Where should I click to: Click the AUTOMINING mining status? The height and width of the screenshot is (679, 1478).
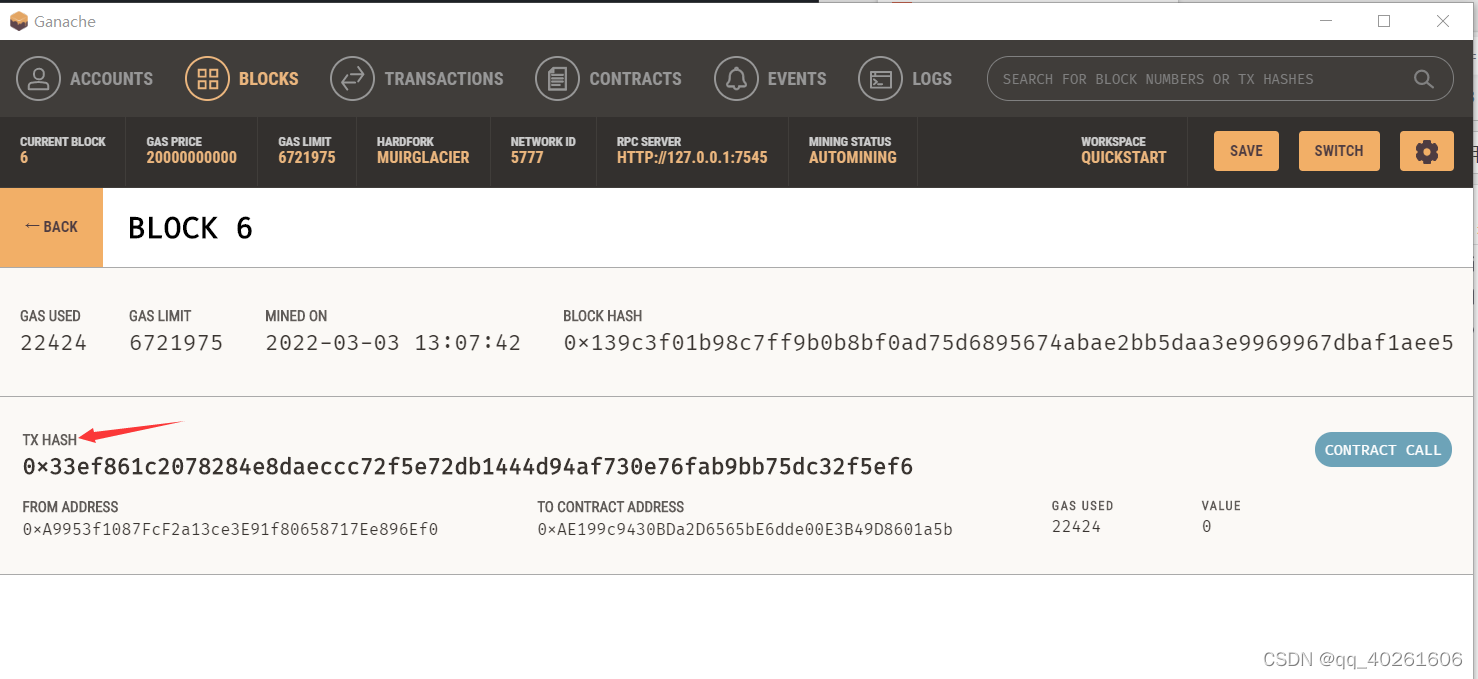pyautogui.click(x=853, y=157)
